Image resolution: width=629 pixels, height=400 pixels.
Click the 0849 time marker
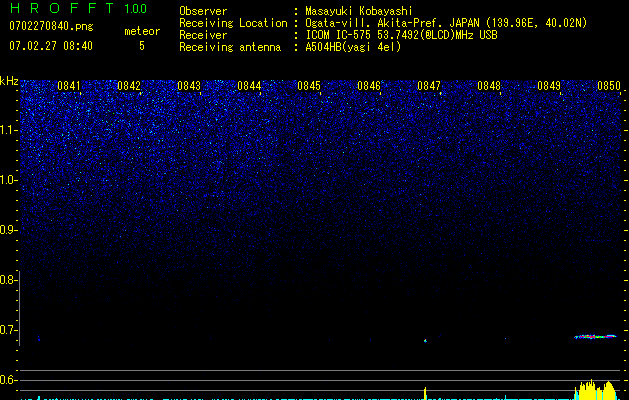tap(548, 86)
